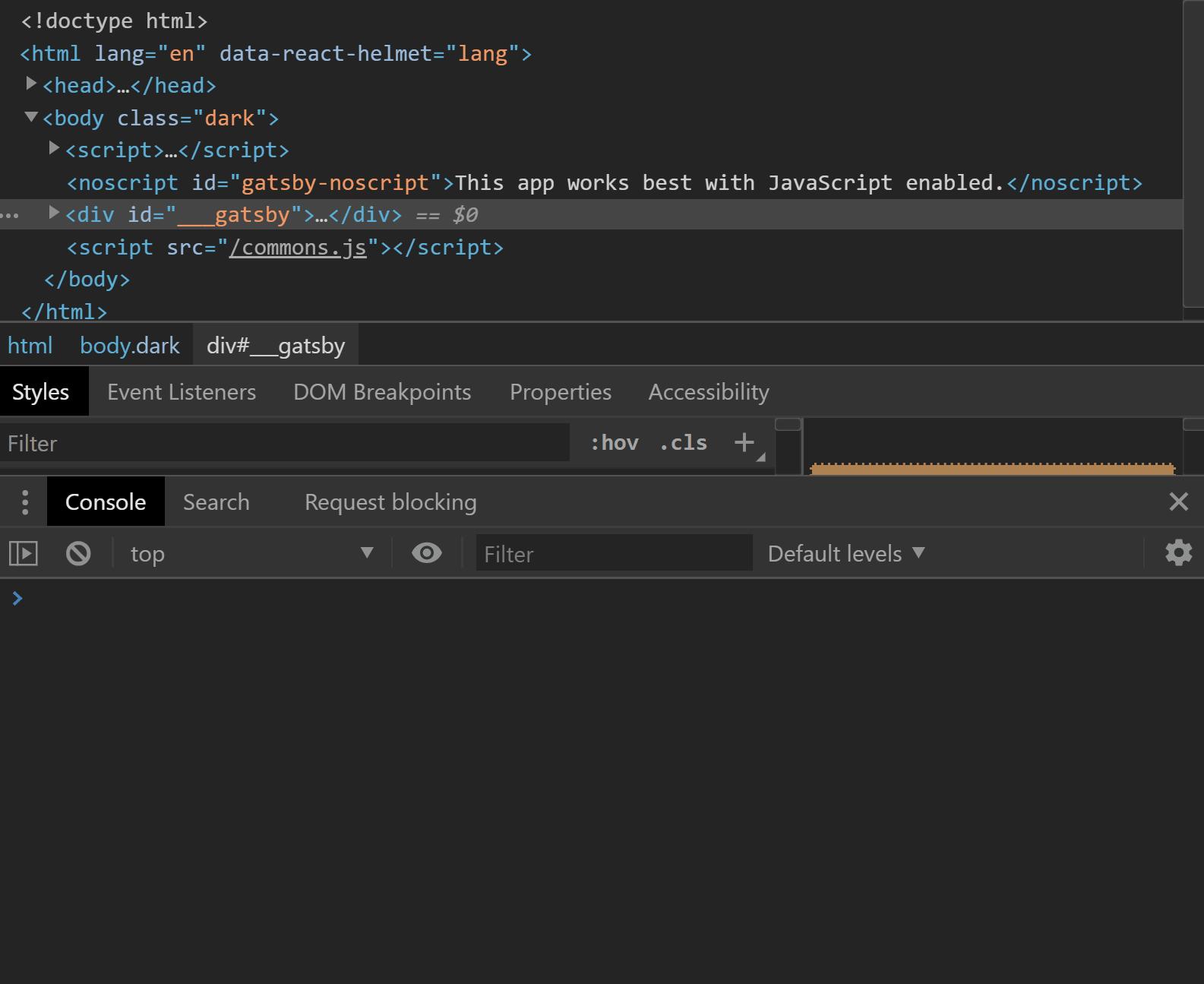The height and width of the screenshot is (984, 1204).
Task: Select body.dark in the breadcrumb
Action: click(129, 346)
